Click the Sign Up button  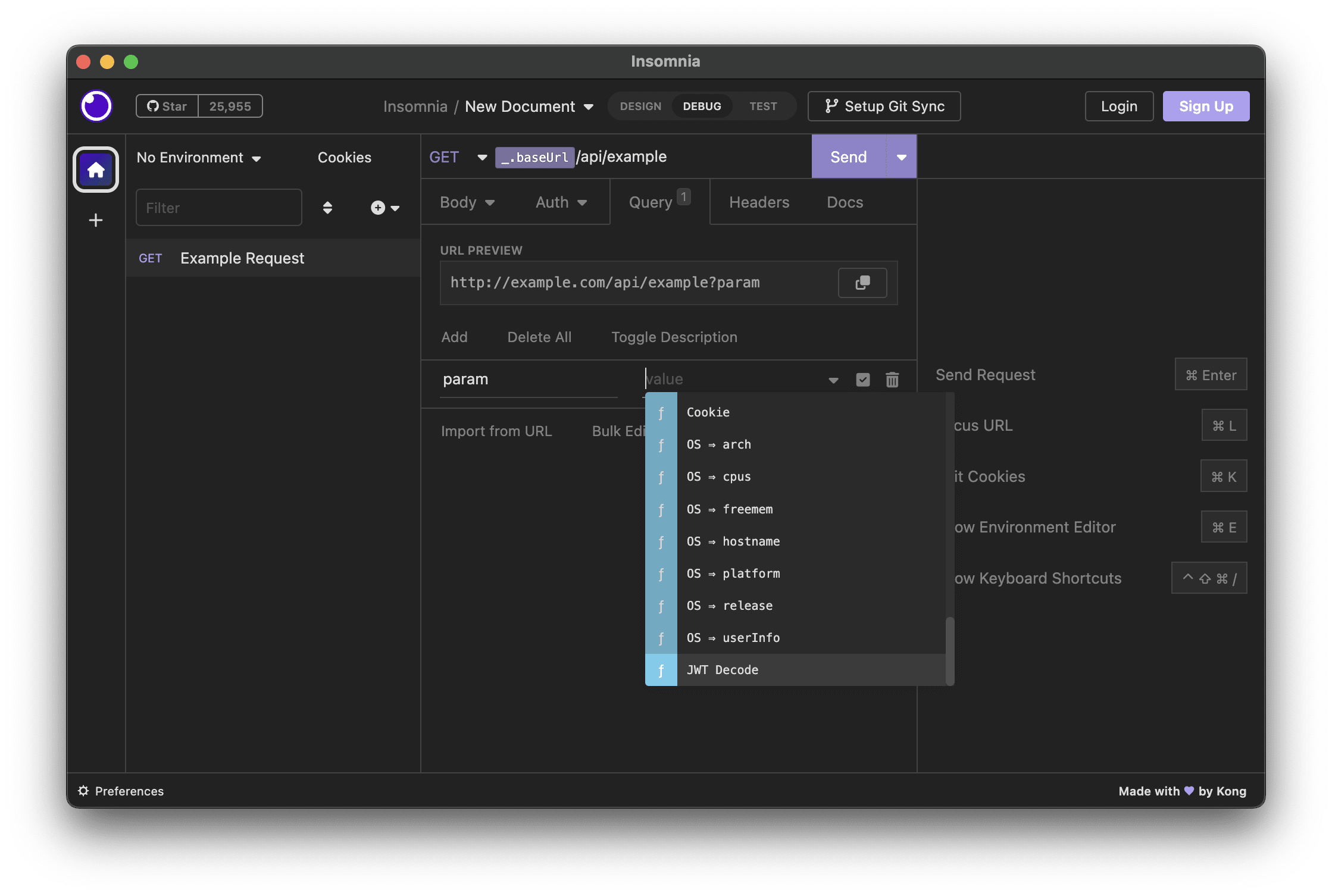(1206, 106)
